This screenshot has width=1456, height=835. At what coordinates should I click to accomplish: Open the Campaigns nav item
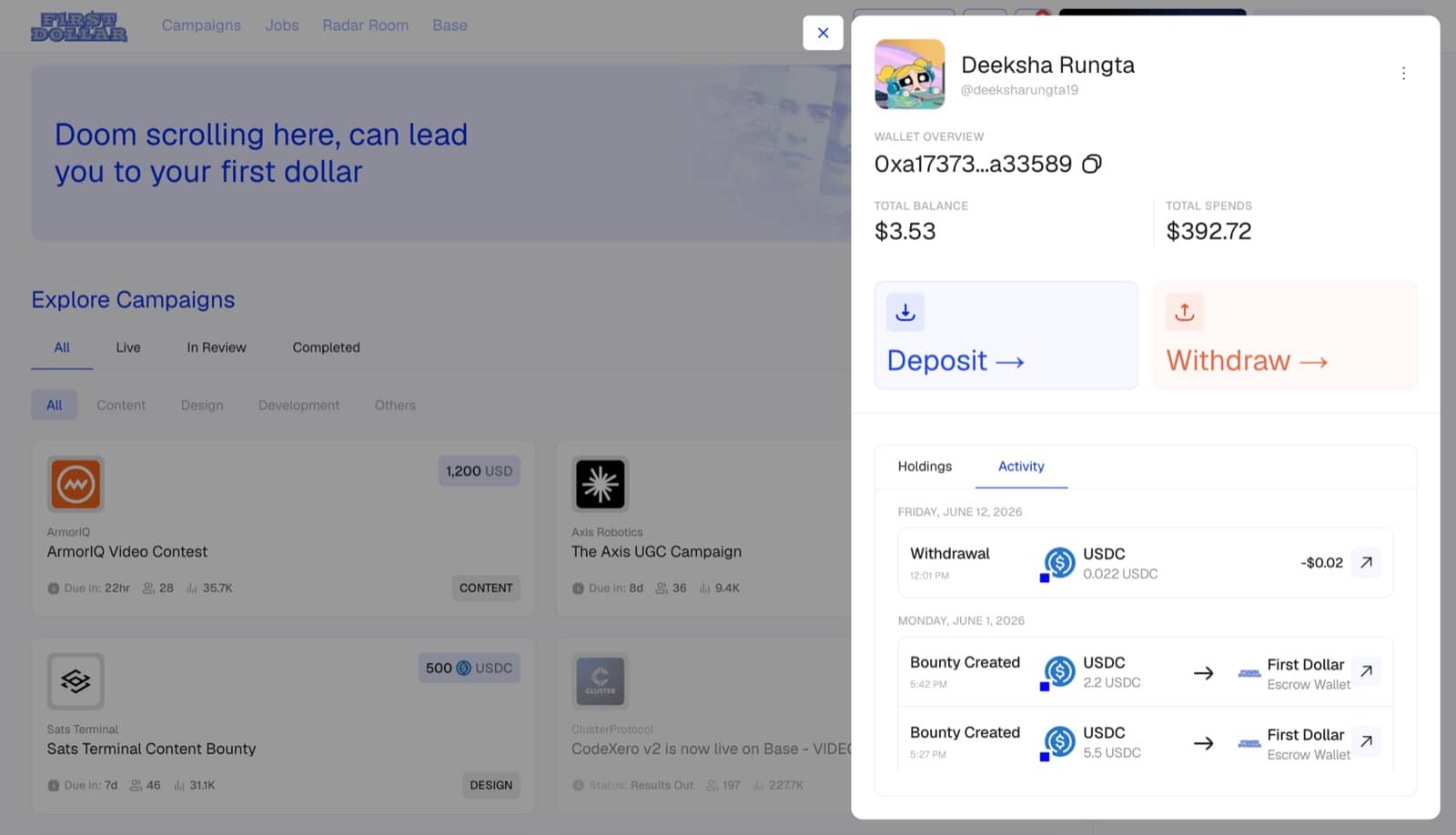(x=201, y=25)
